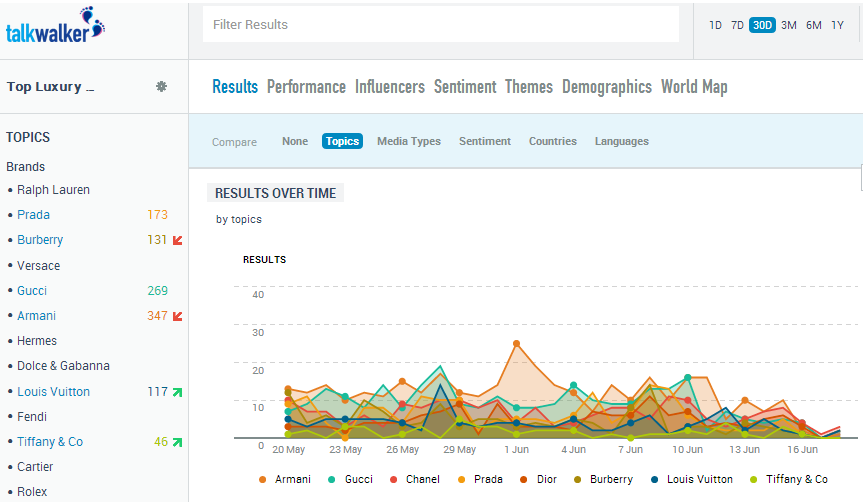This screenshot has height=502, width=863.
Task: Select Louis Vuitton topic in sidebar
Action: tap(53, 392)
